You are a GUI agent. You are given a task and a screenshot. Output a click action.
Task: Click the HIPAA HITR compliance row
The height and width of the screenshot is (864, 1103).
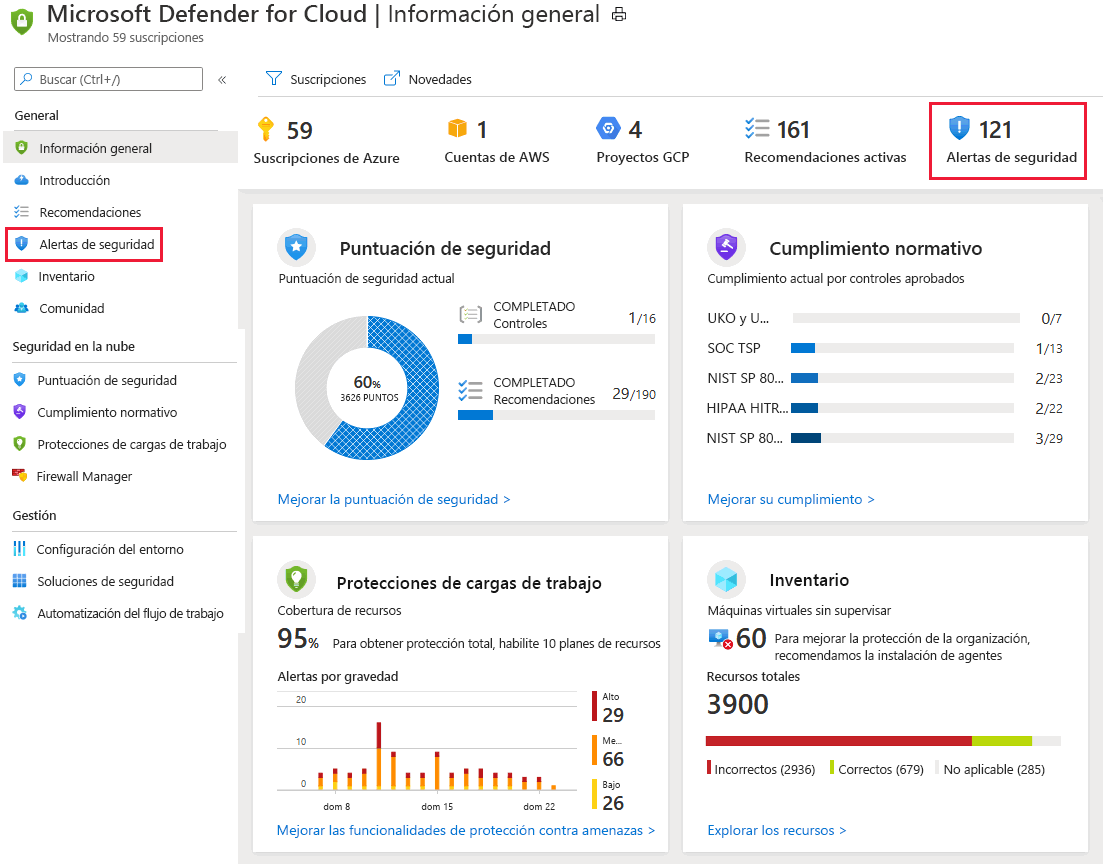885,407
